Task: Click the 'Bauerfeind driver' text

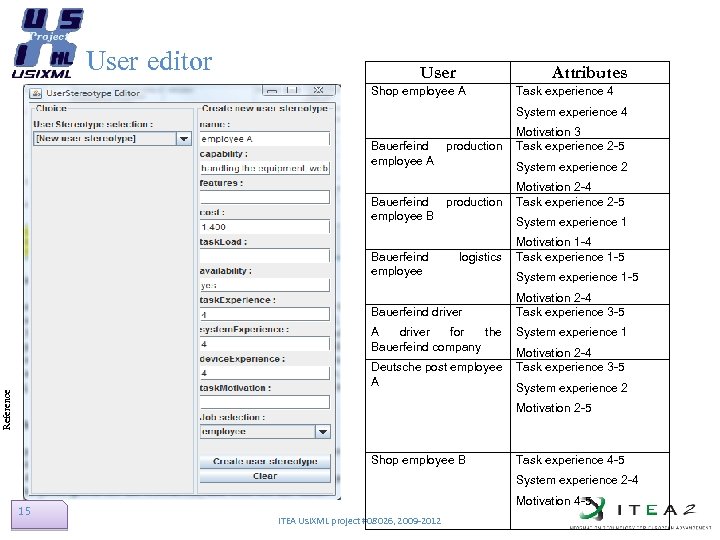Action: click(x=416, y=312)
